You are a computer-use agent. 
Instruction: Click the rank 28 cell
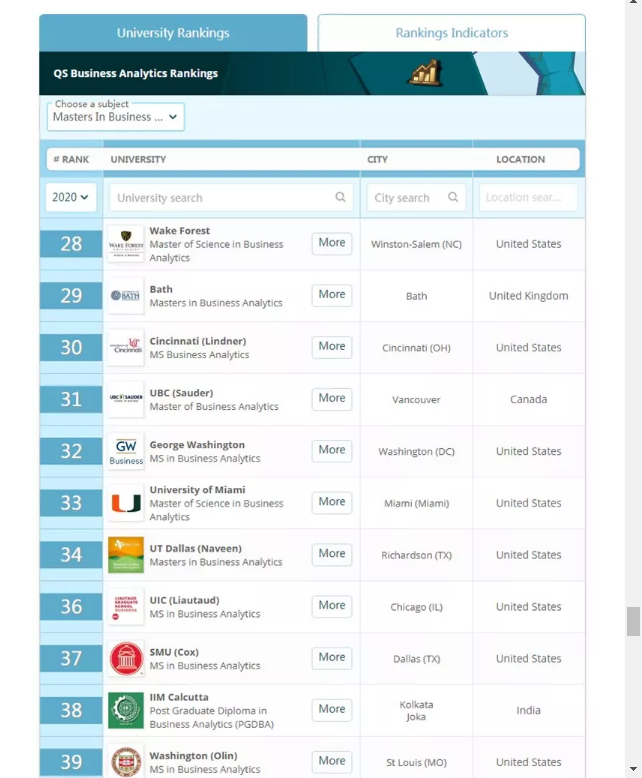click(71, 244)
